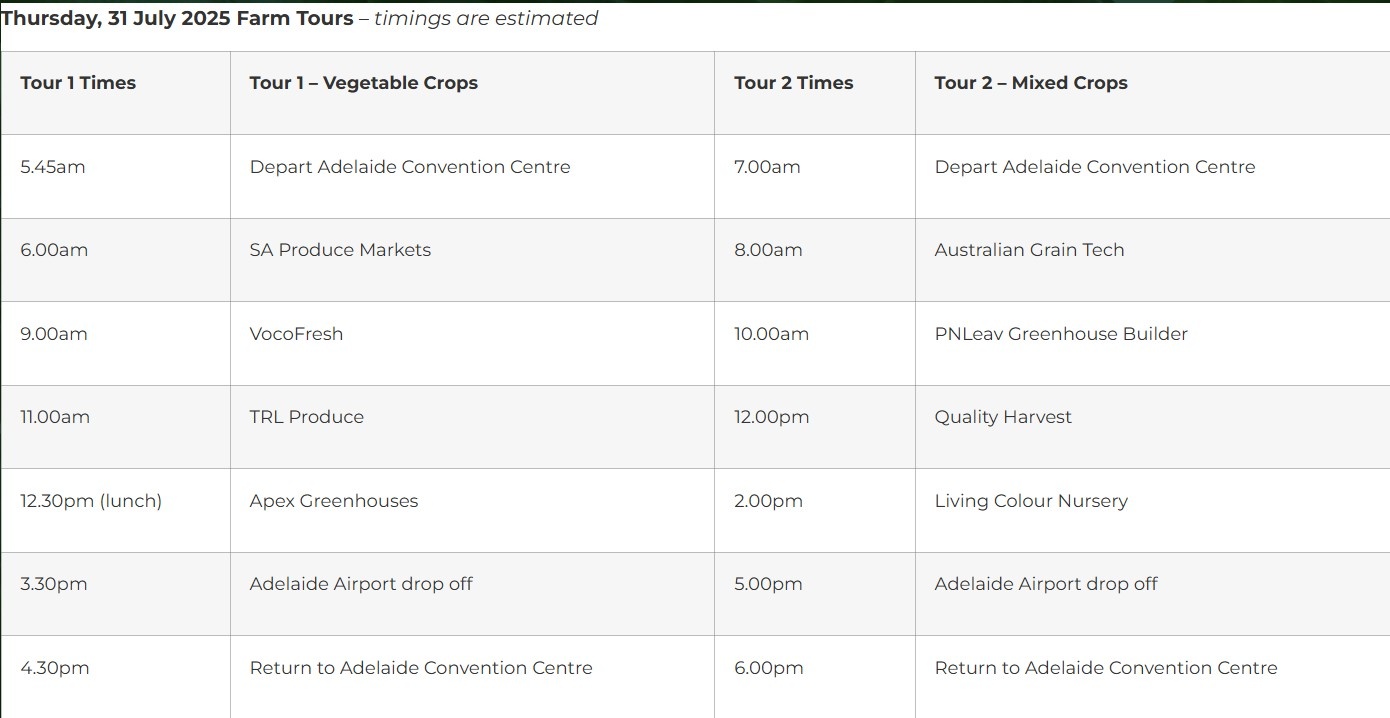Click the 'Living Colour Nursery' cell
Viewport: 1390px width, 718px height.
tap(1031, 501)
